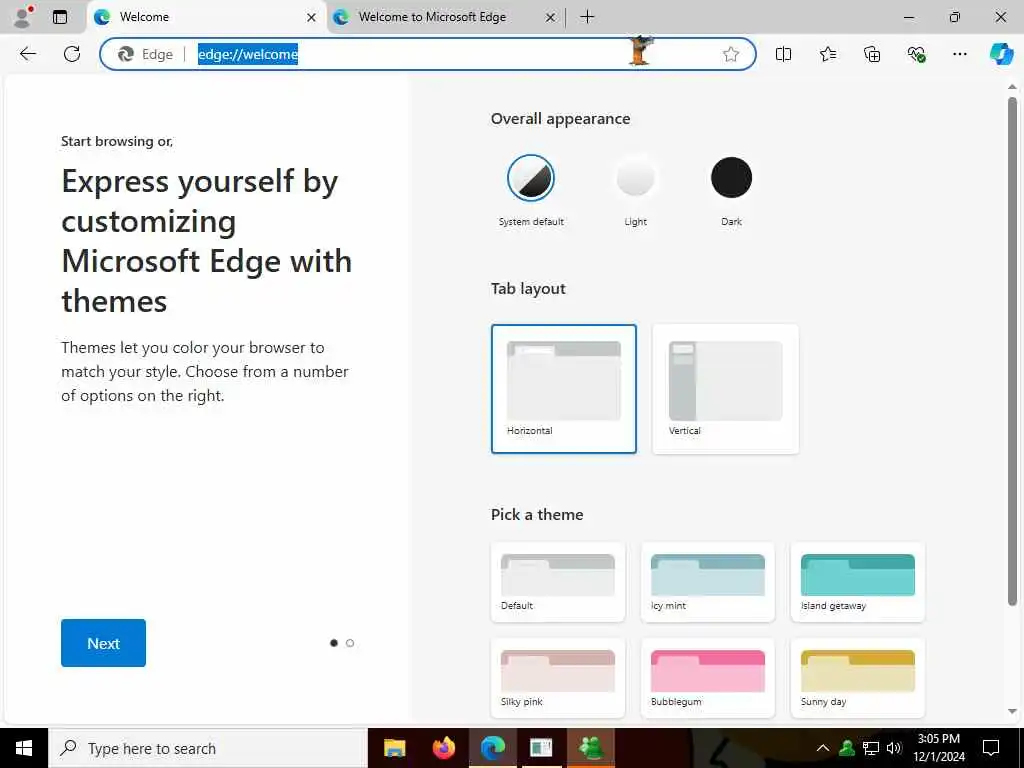Open the network tray icon
Viewport: 1024px width, 768px height.
click(x=871, y=748)
